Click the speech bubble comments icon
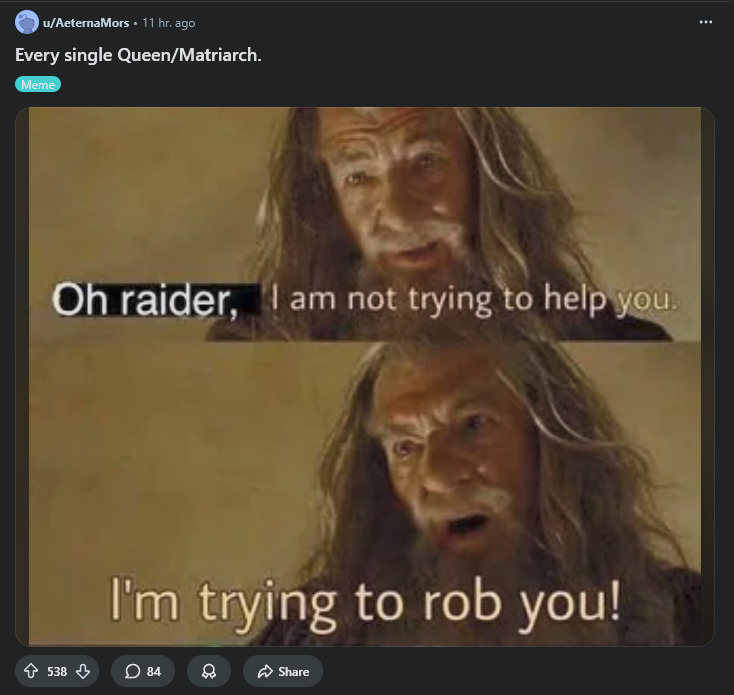This screenshot has height=695, width=734. (x=132, y=671)
